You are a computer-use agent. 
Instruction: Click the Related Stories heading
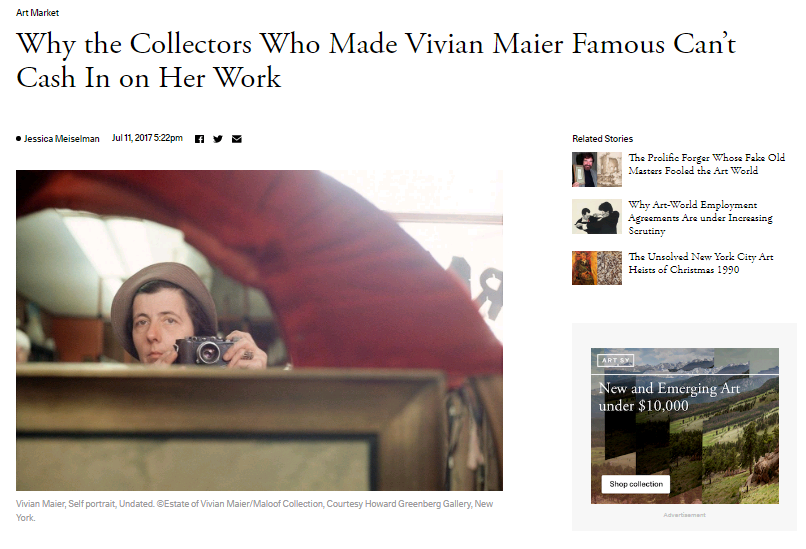tap(602, 139)
